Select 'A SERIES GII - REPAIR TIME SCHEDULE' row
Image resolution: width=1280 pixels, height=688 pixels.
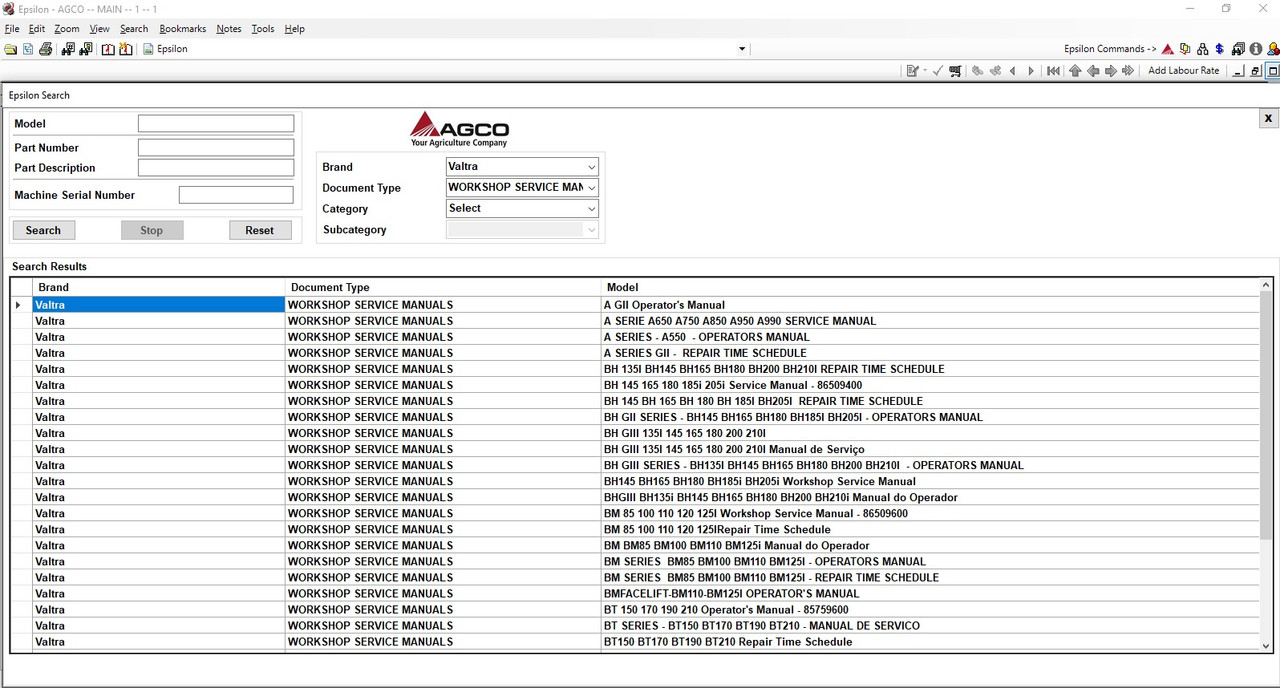click(x=636, y=353)
